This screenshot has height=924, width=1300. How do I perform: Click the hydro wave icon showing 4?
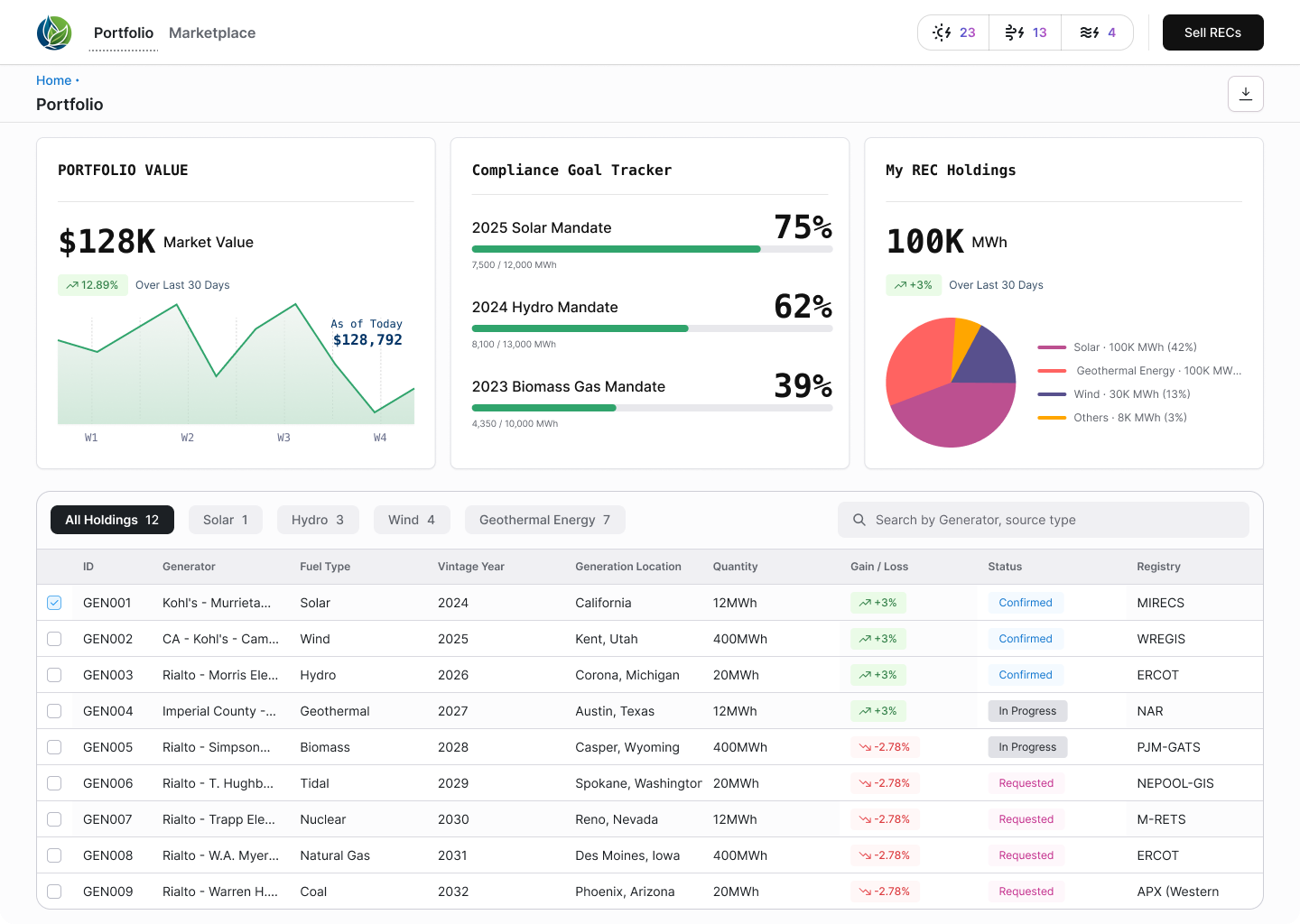pos(1090,32)
